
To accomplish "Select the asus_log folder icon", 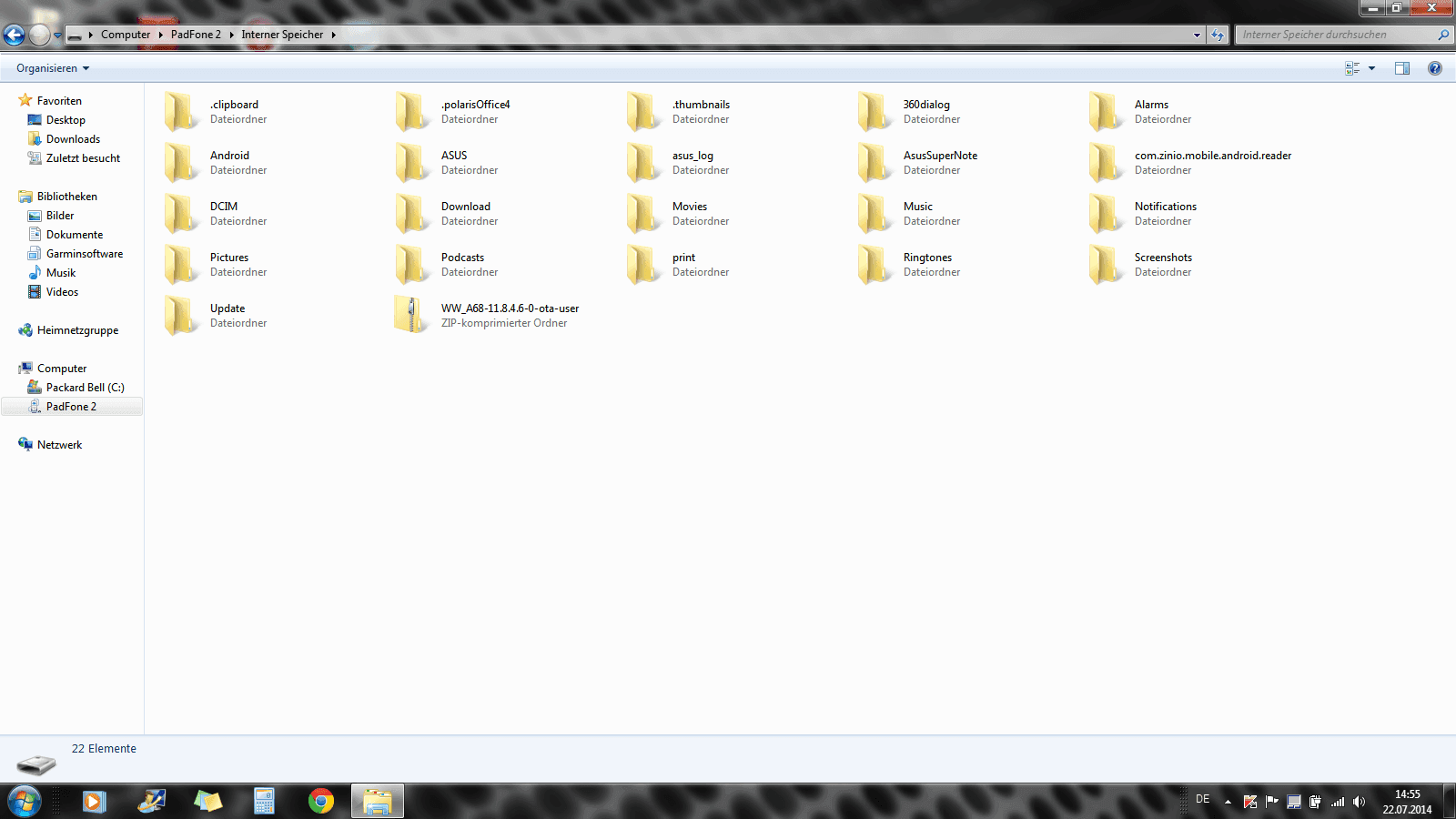I will 644,163.
